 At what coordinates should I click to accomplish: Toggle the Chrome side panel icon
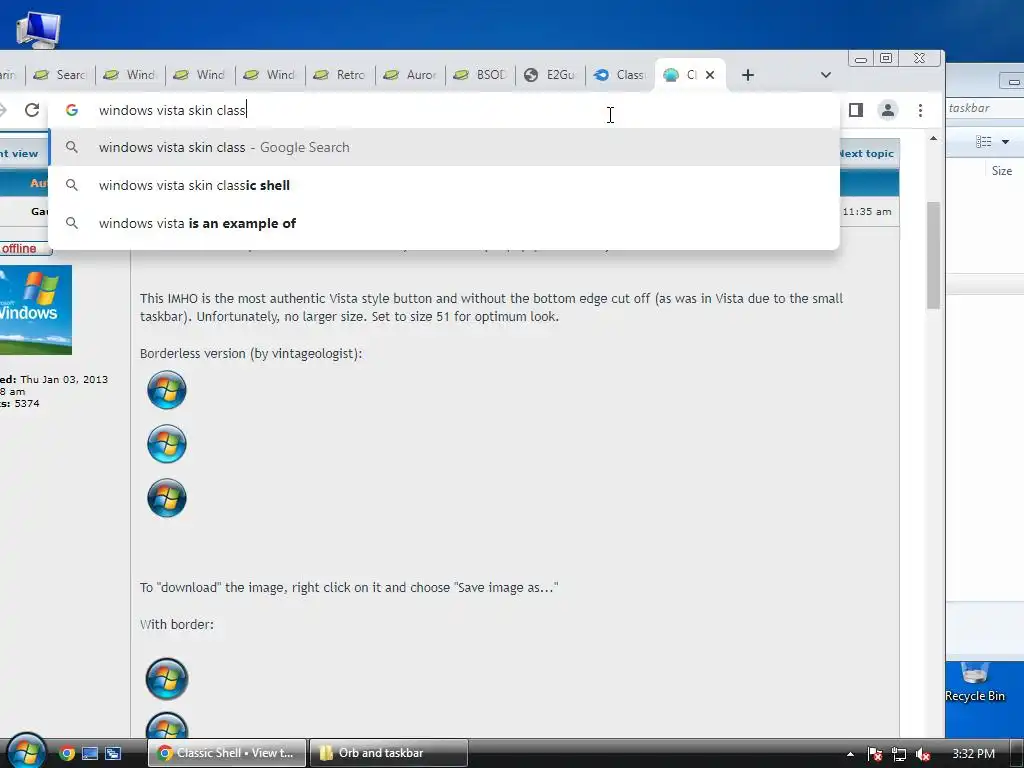[856, 110]
